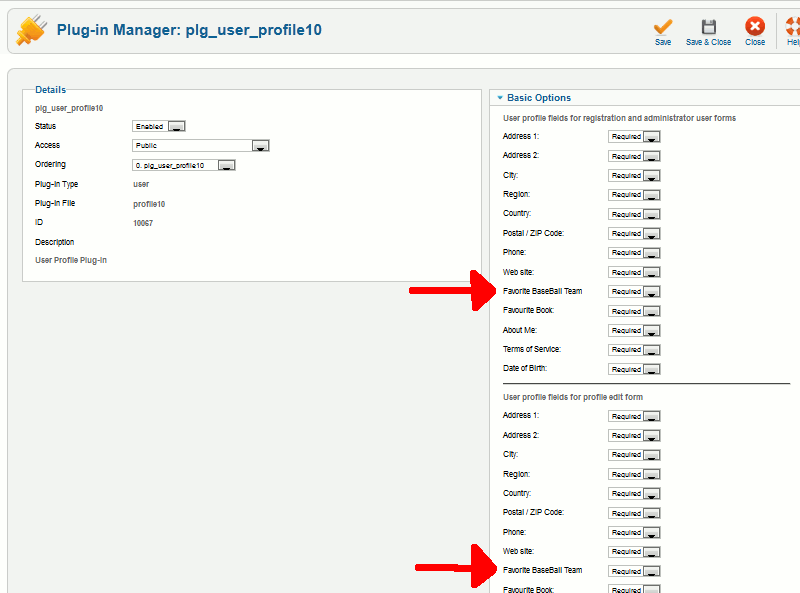Click the Terms of Service label
The image size is (800, 593).
pyautogui.click(x=532, y=349)
